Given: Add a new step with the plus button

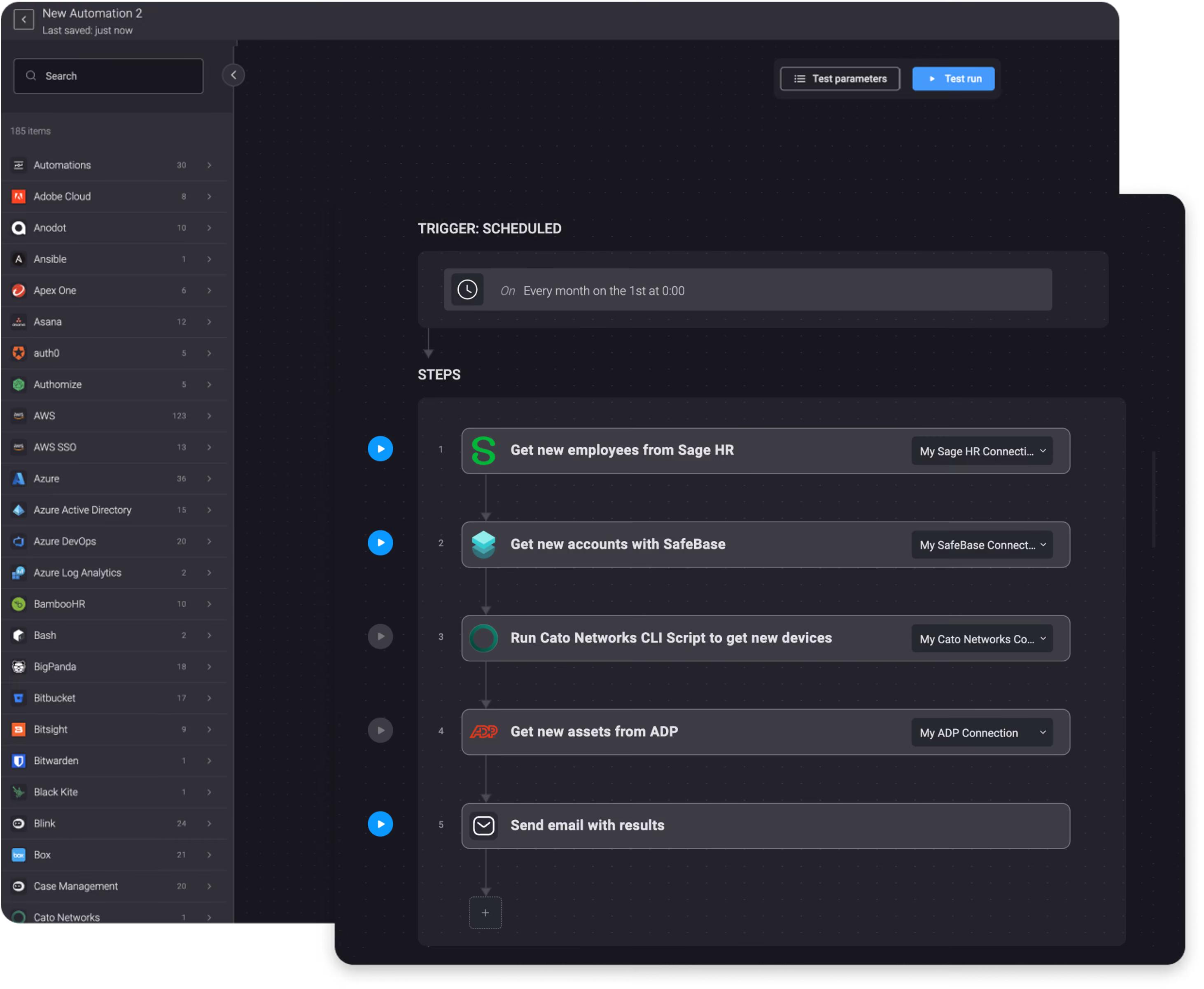Looking at the screenshot, I should pos(486,913).
